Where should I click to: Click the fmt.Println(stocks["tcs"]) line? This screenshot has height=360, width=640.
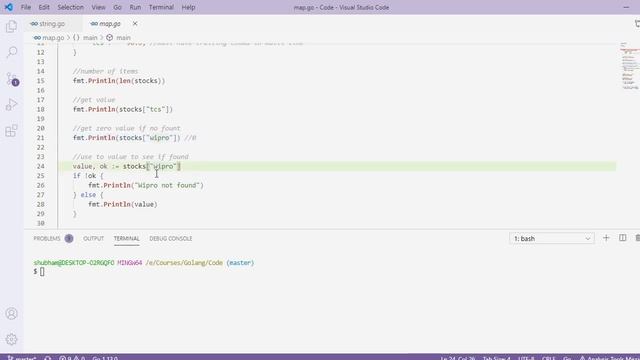click(123, 109)
